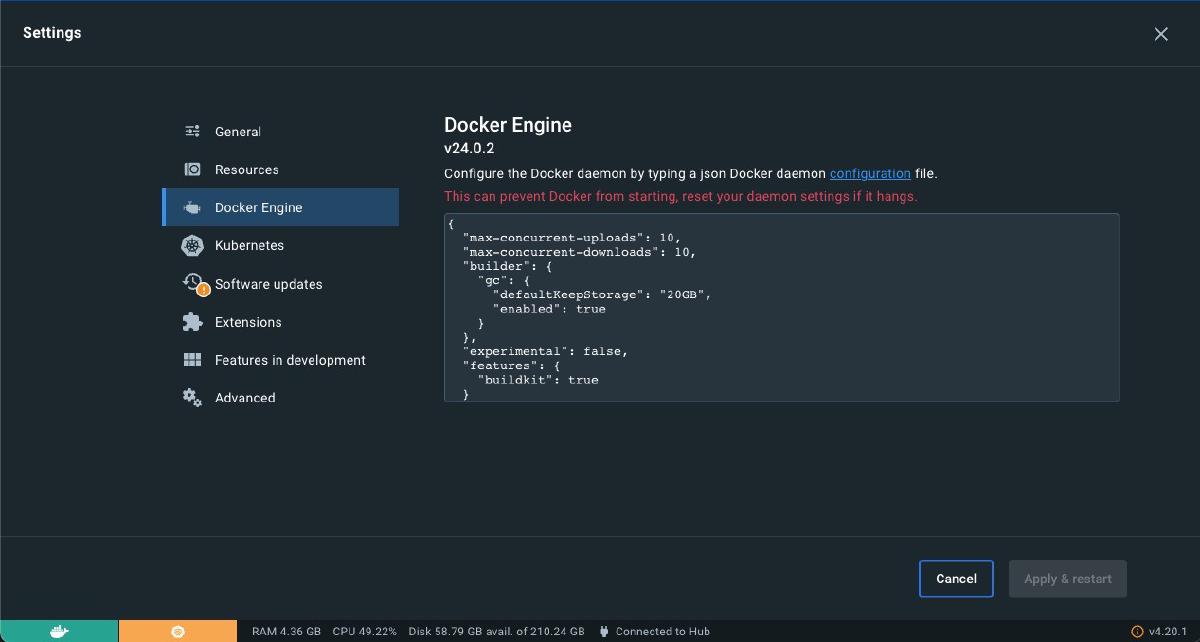
Task: Click the update badge next to v4.20.1
Action: 1139,631
